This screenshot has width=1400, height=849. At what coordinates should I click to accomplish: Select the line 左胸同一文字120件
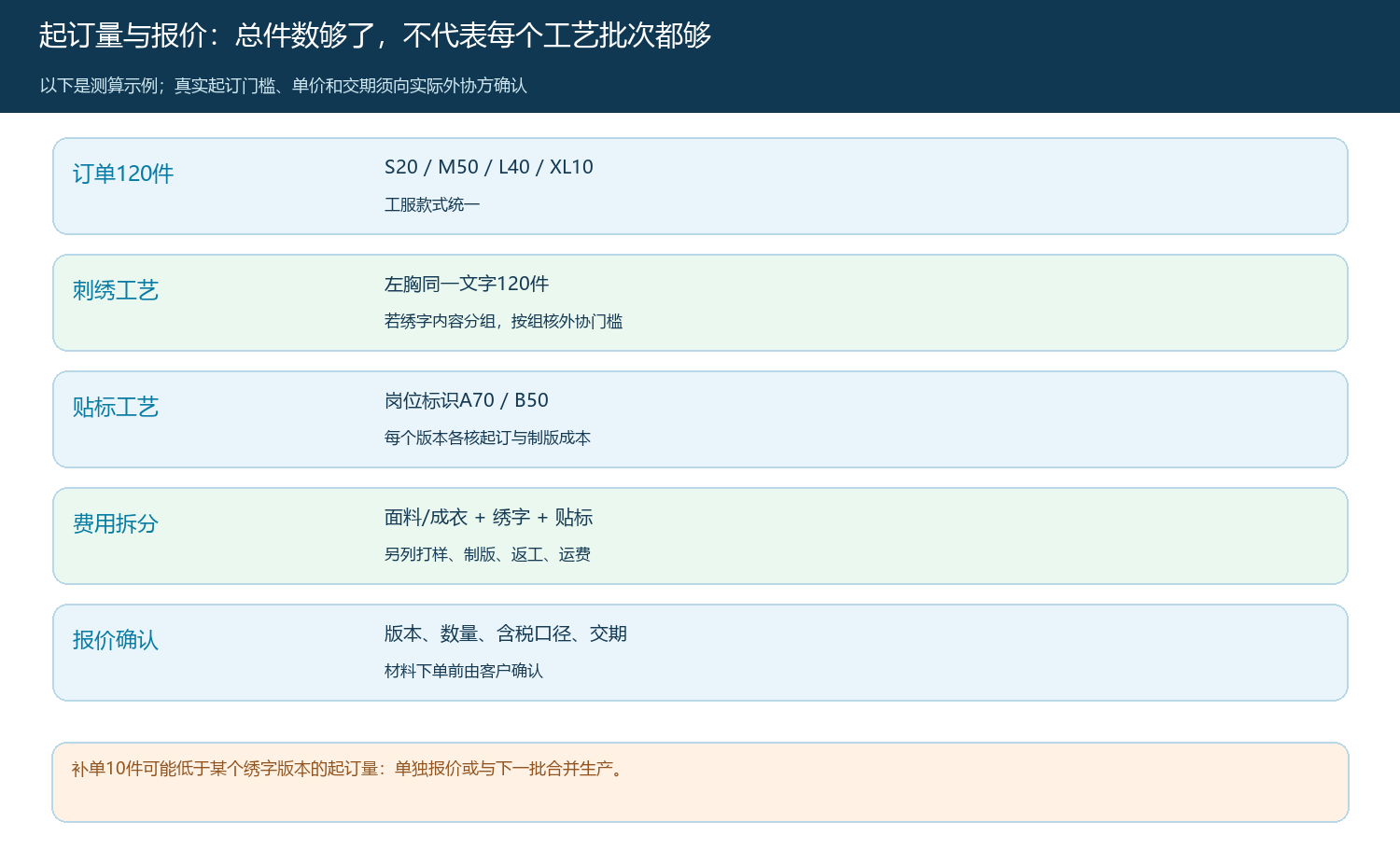point(467,284)
